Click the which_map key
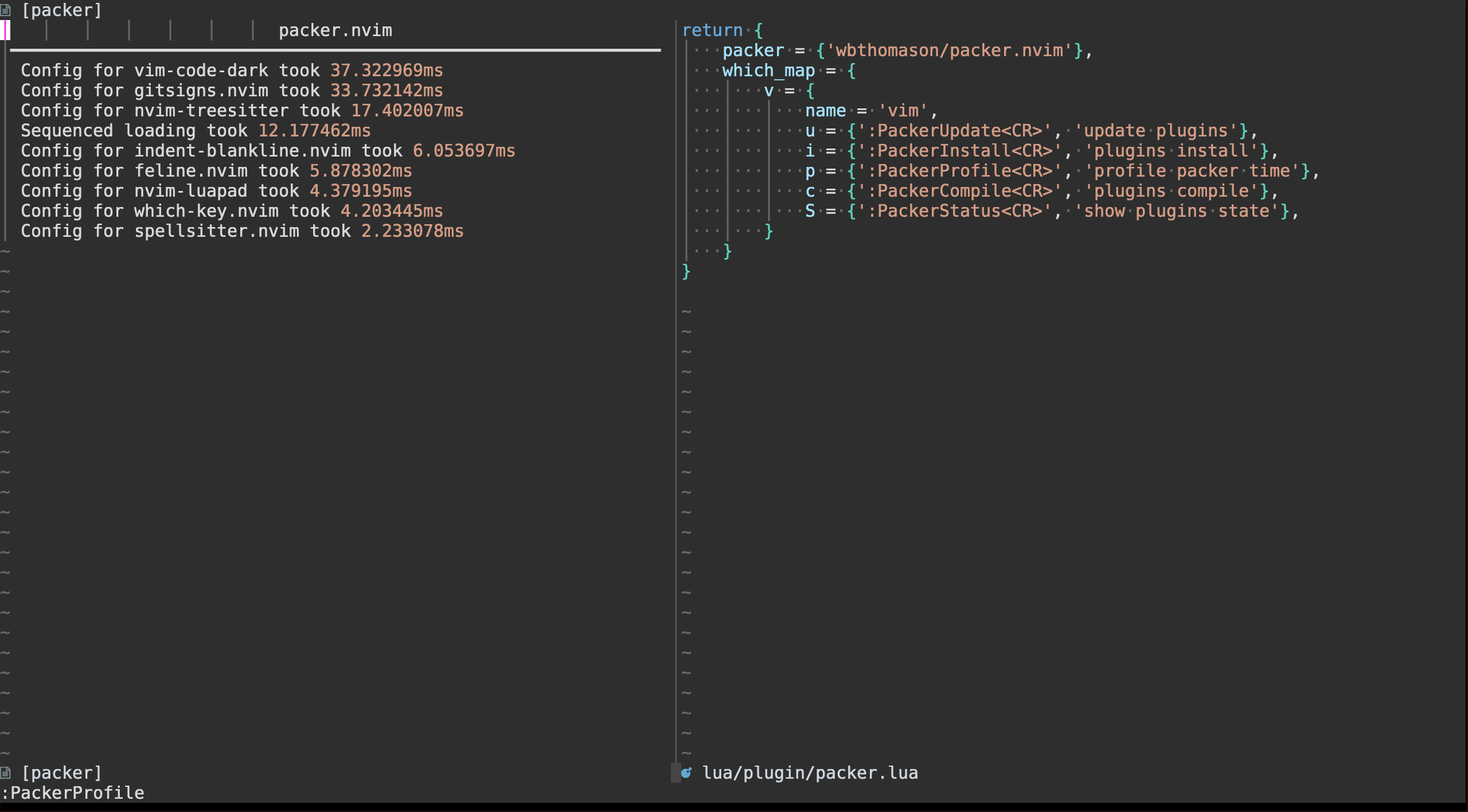The width and height of the screenshot is (1468, 812). click(x=768, y=71)
